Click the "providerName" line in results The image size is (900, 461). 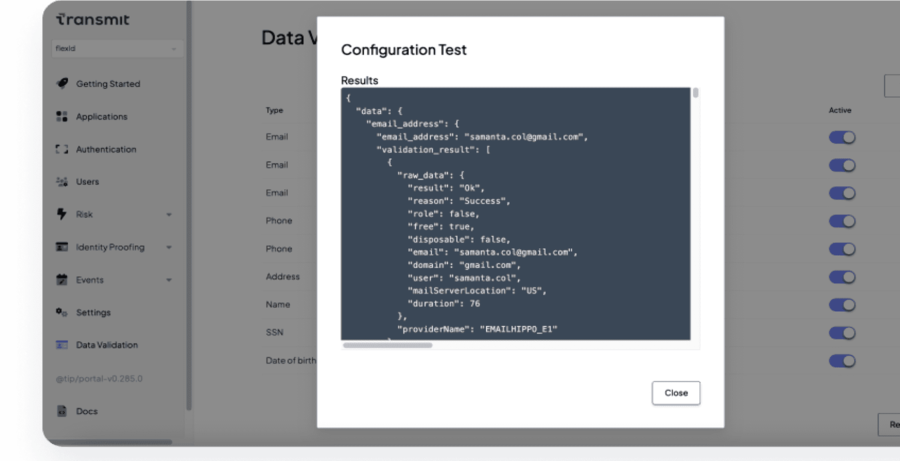[x=478, y=329]
